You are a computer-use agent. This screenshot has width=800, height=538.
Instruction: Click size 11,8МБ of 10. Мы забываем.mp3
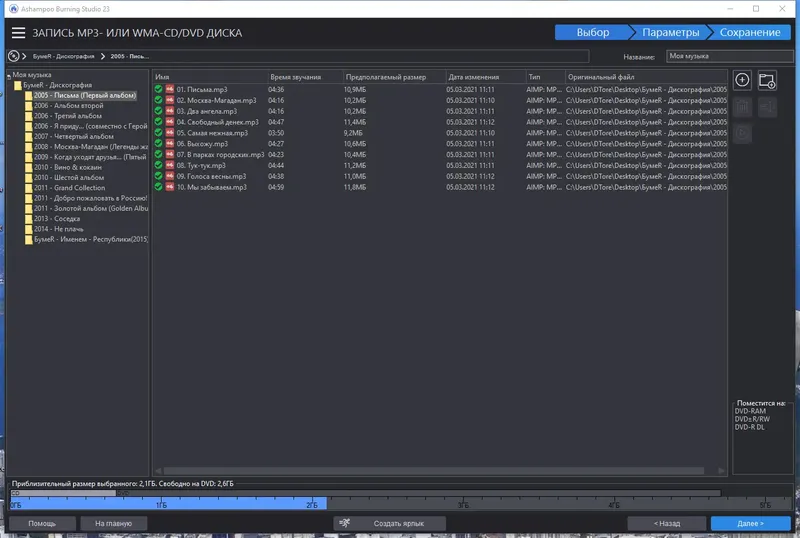pos(355,187)
